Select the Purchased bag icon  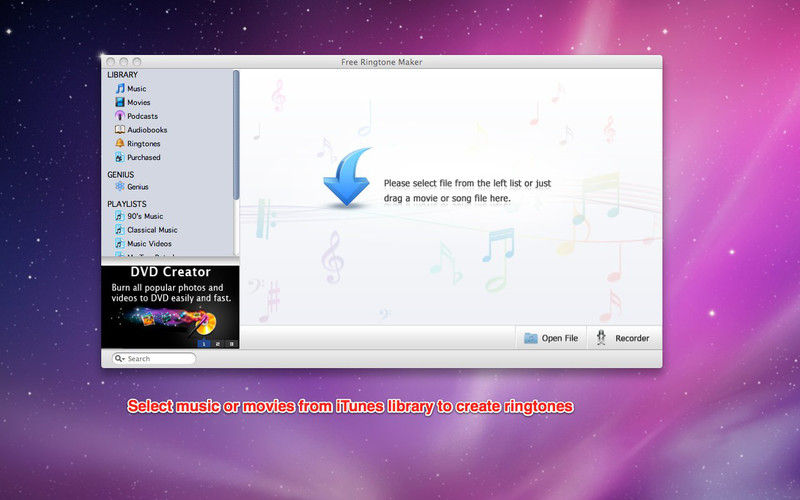[120, 158]
